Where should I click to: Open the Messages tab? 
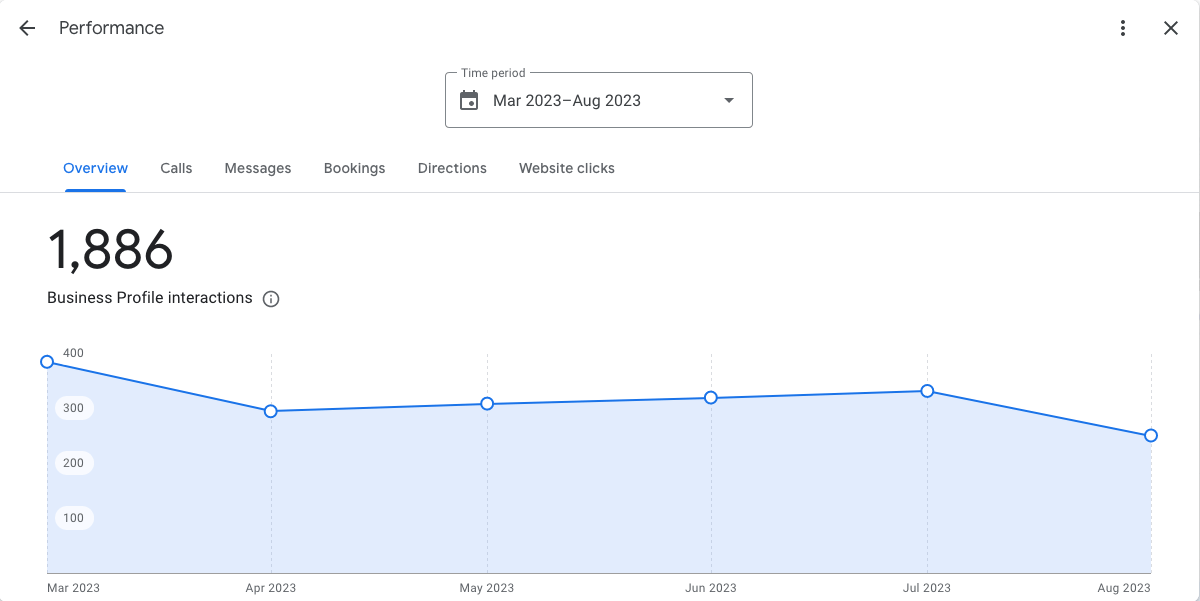tap(258, 168)
